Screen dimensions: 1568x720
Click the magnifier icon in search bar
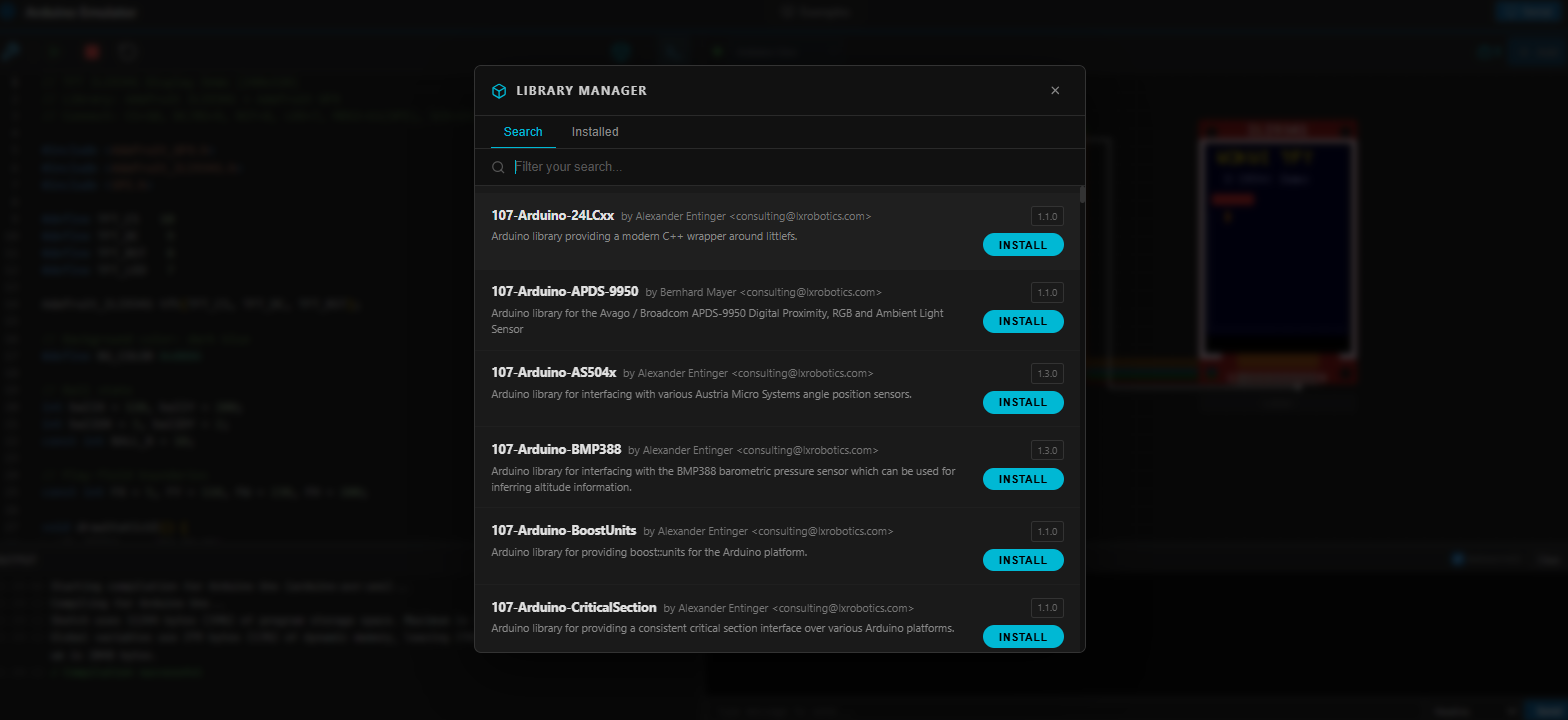point(498,167)
